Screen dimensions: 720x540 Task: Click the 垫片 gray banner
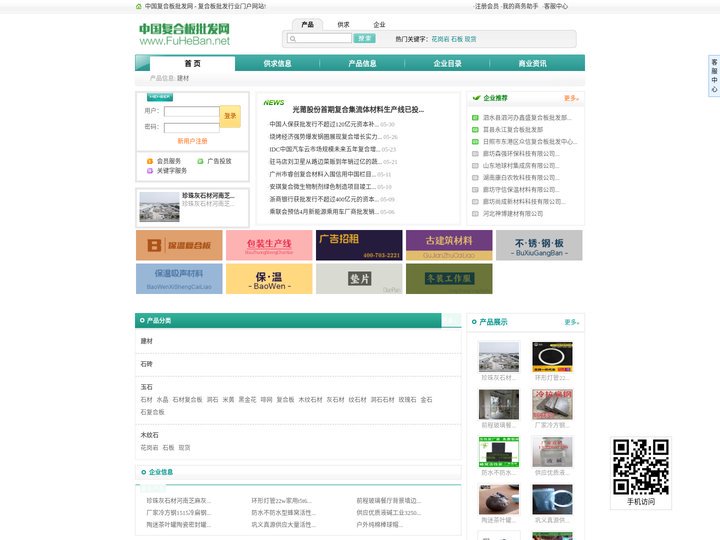point(359,279)
